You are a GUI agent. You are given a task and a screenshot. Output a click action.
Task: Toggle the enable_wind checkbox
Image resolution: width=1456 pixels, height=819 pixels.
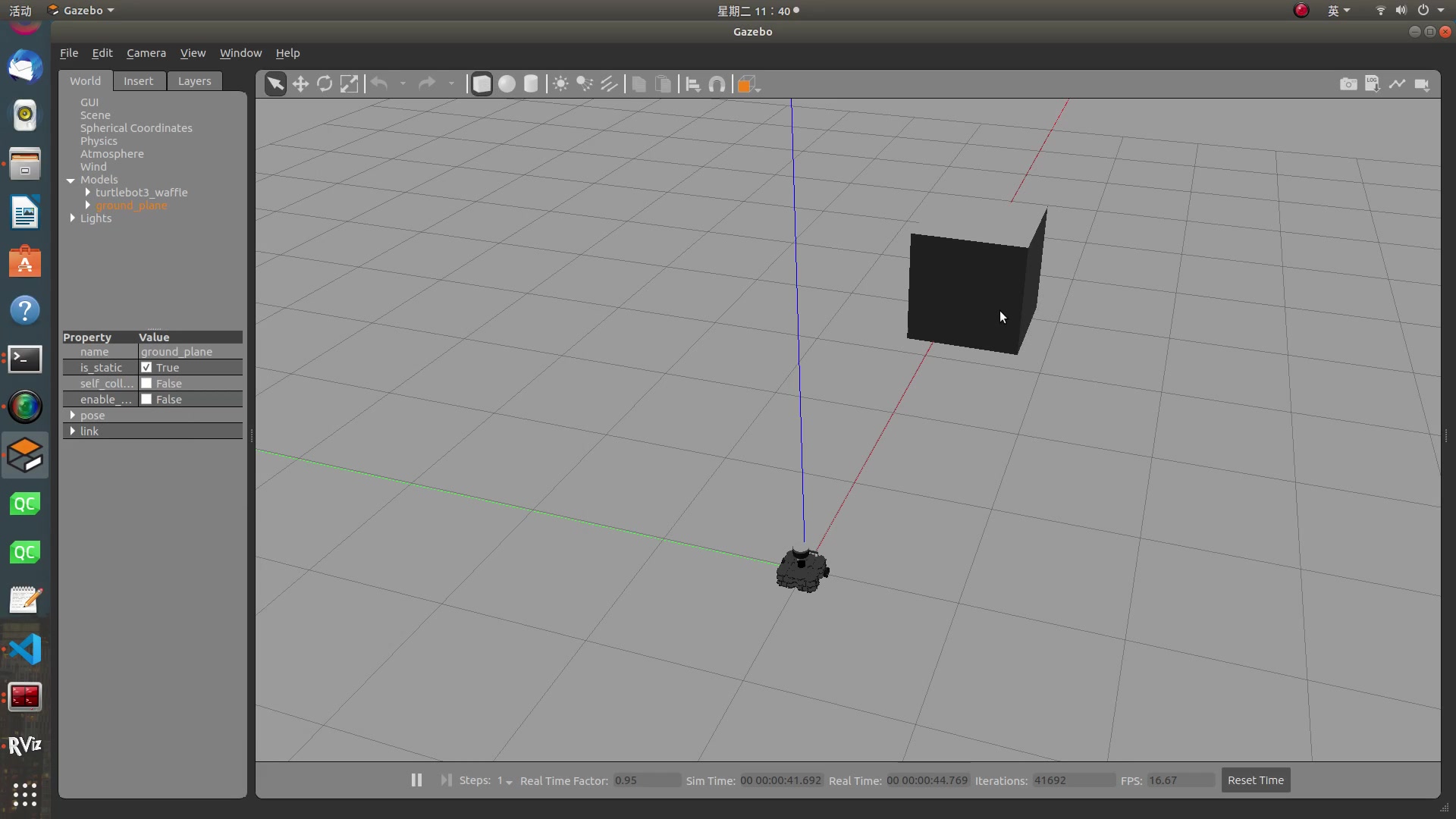(146, 400)
